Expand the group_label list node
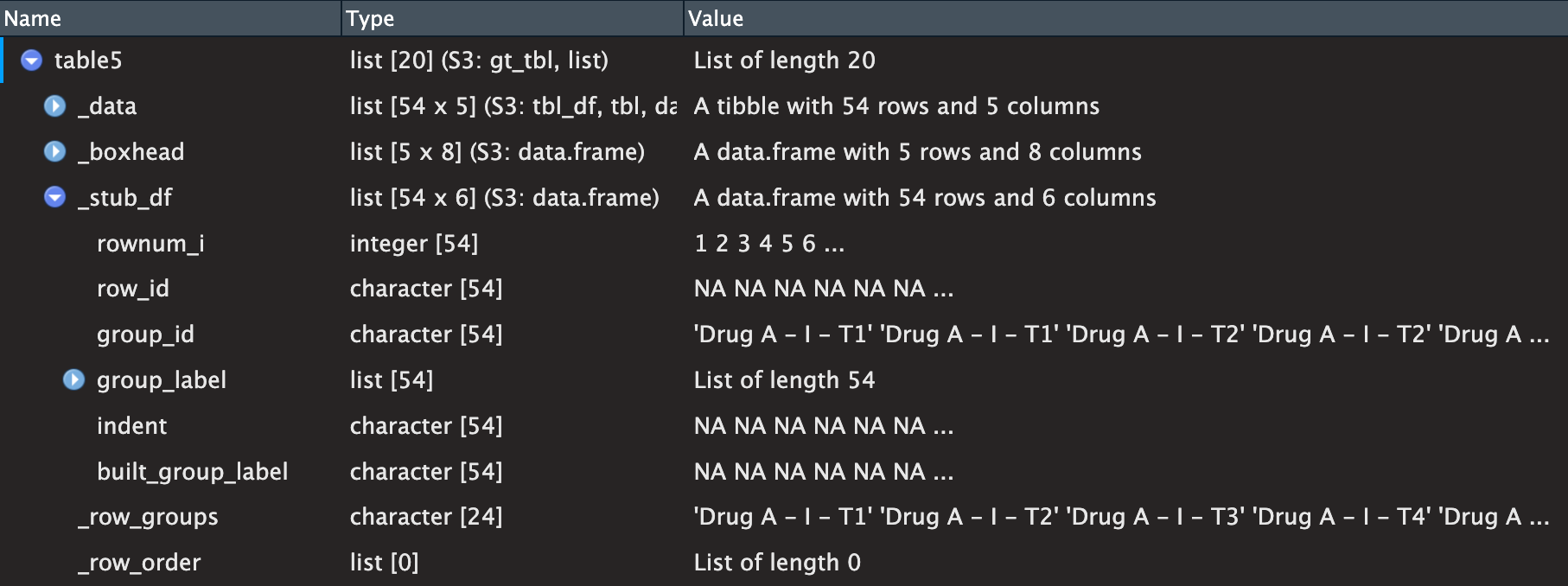Image resolution: width=1568 pixels, height=586 pixels. tap(74, 380)
